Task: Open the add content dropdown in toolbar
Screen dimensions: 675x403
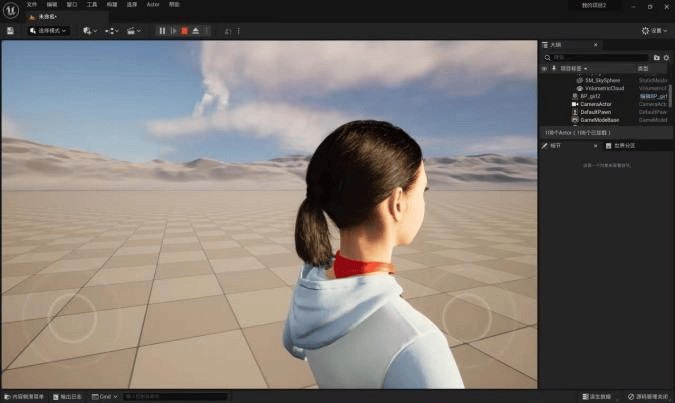Action: click(89, 31)
